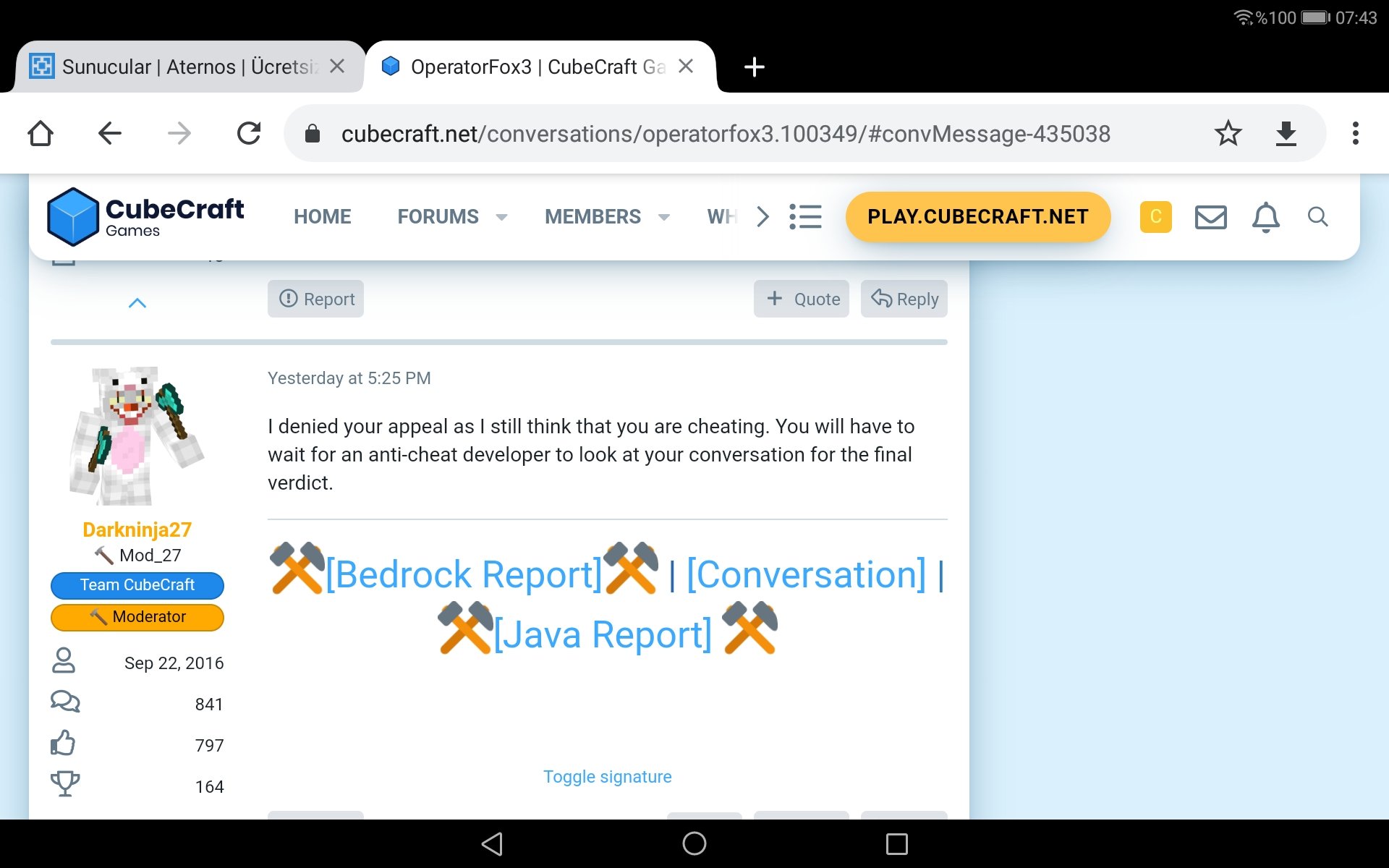This screenshot has height=868, width=1389.
Task: Open the browser home page icon
Action: 41,133
